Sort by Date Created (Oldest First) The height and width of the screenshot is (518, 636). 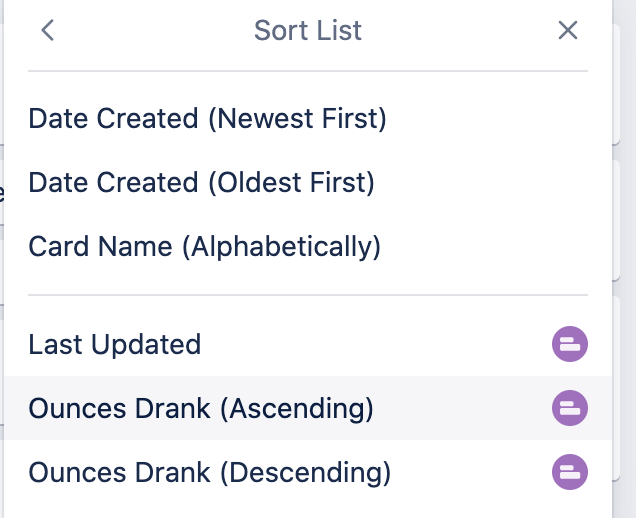click(x=201, y=183)
